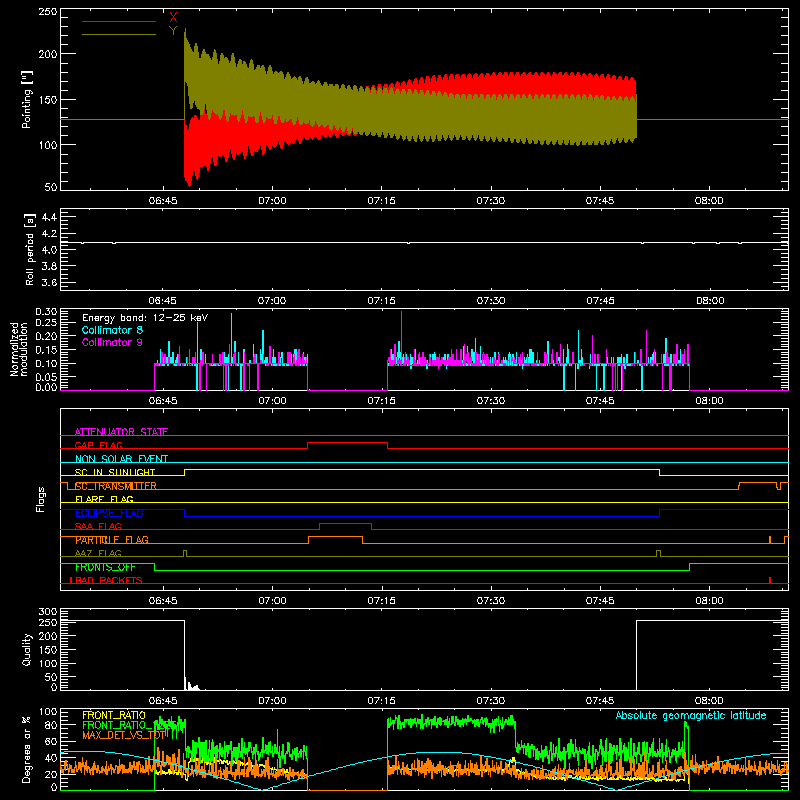Click the tall magenta modulation spike after 07:15

[x=402, y=337]
